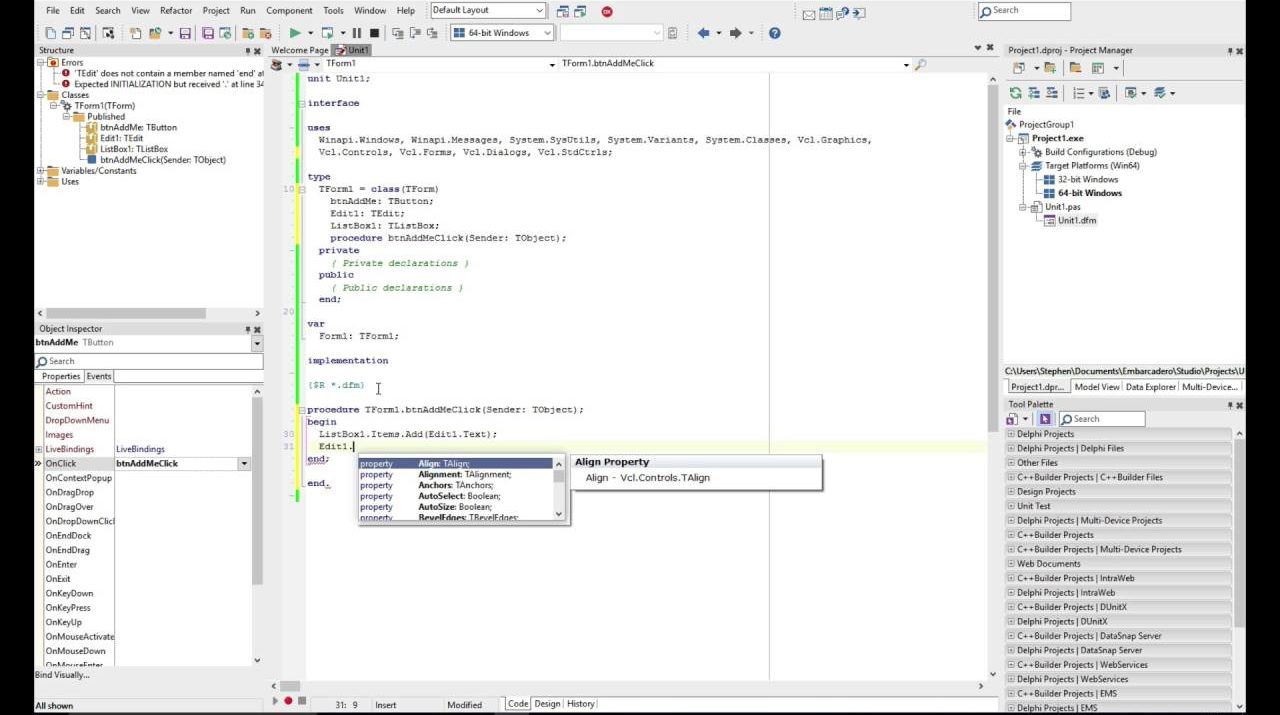Select Unit1.dfm in the Project Manager tree

coord(1077,220)
